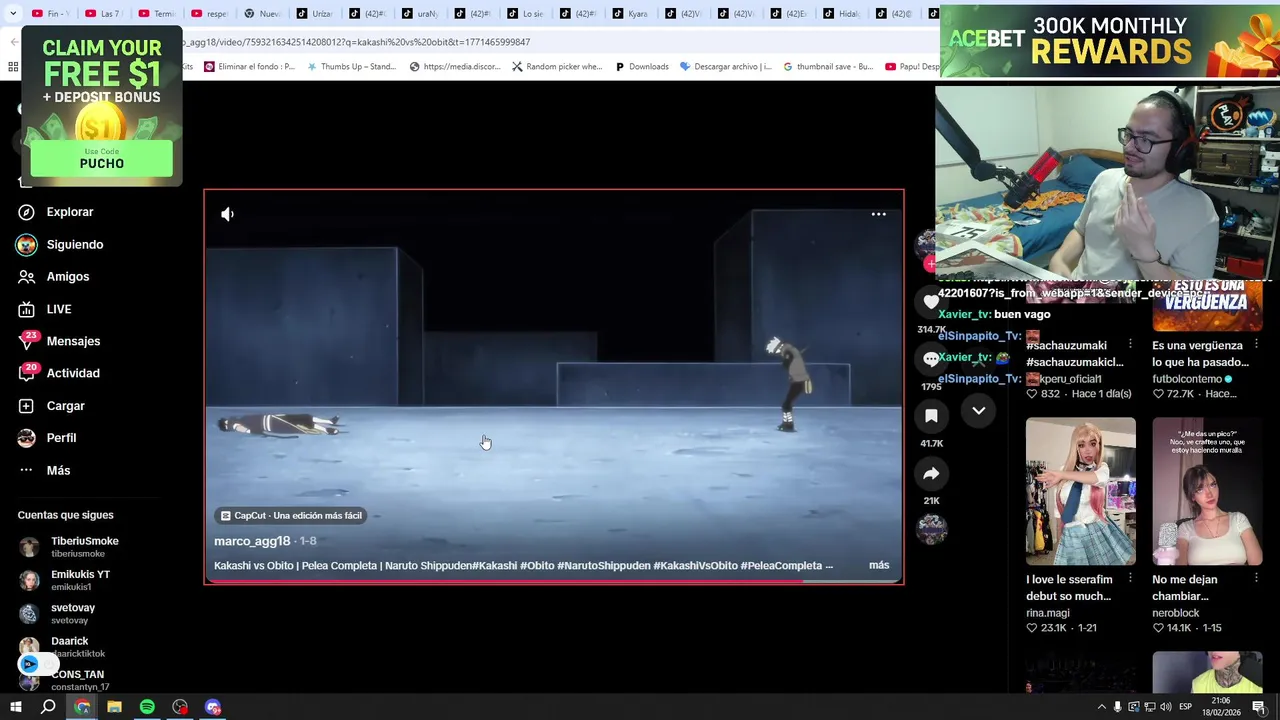
Task: Open options for the 'I love le sserafim' video
Action: (1130, 578)
